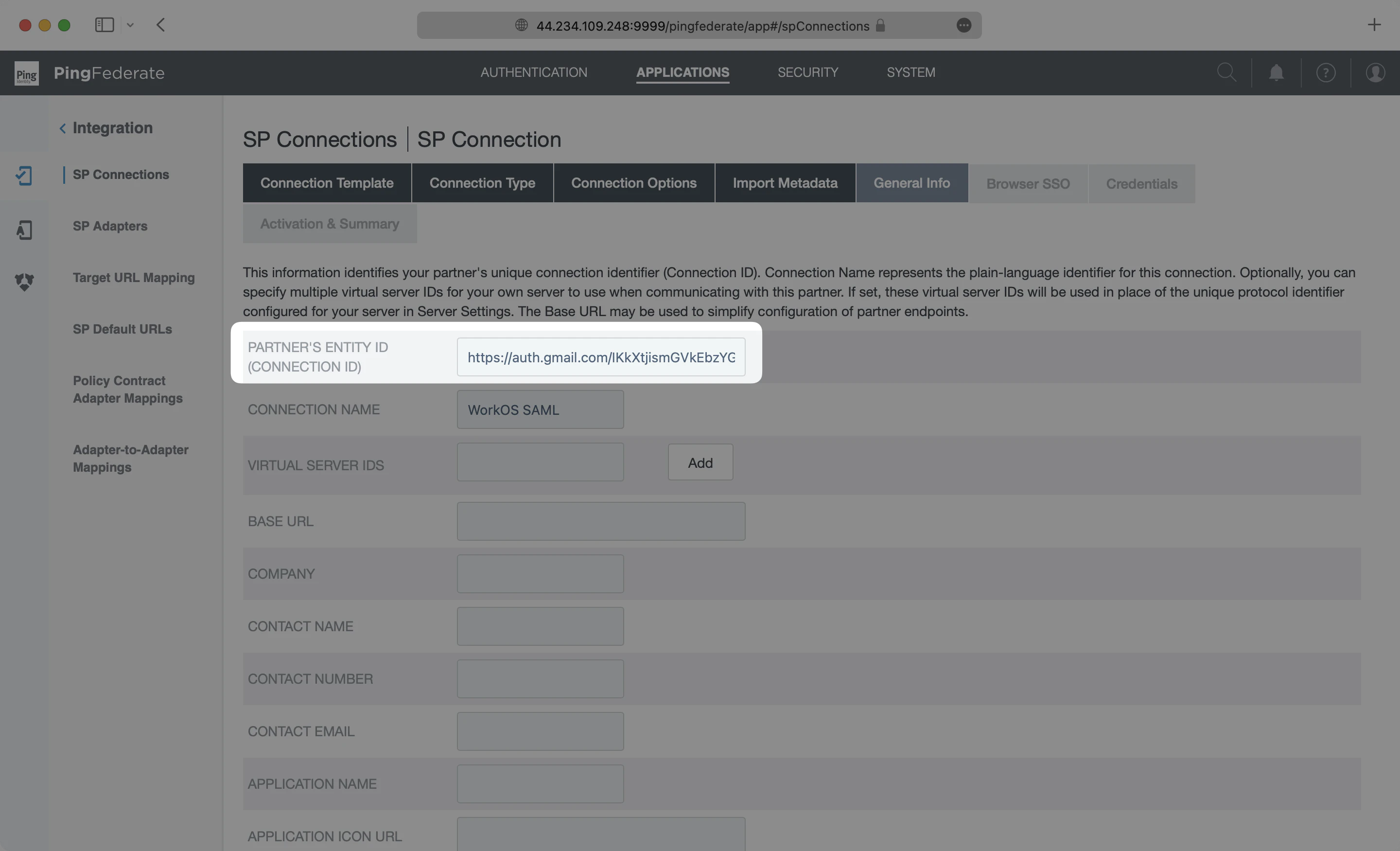1400x851 pixels.
Task: Click the Add button for Virtual Server IDs
Action: tap(700, 462)
